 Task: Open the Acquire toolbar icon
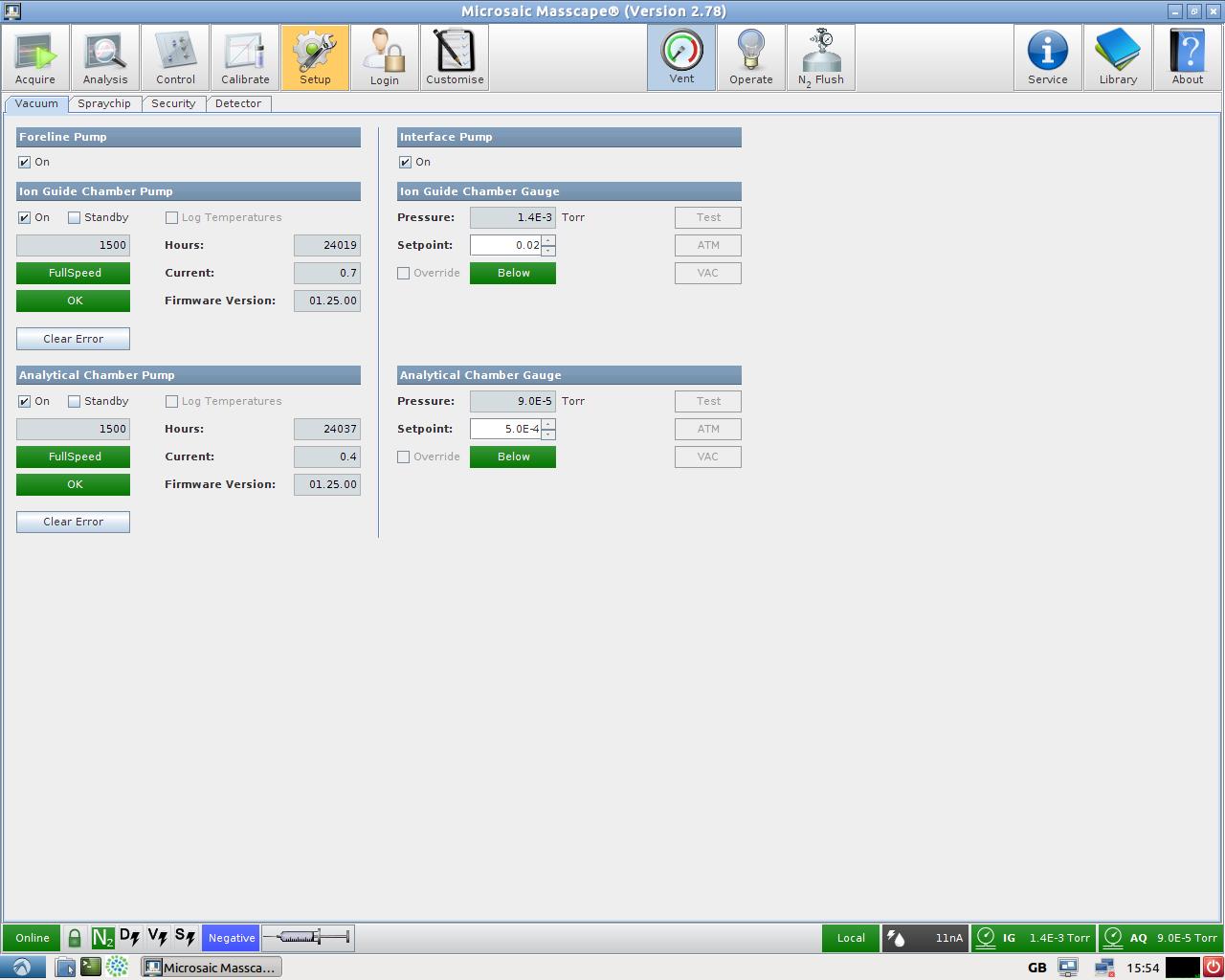(x=35, y=57)
